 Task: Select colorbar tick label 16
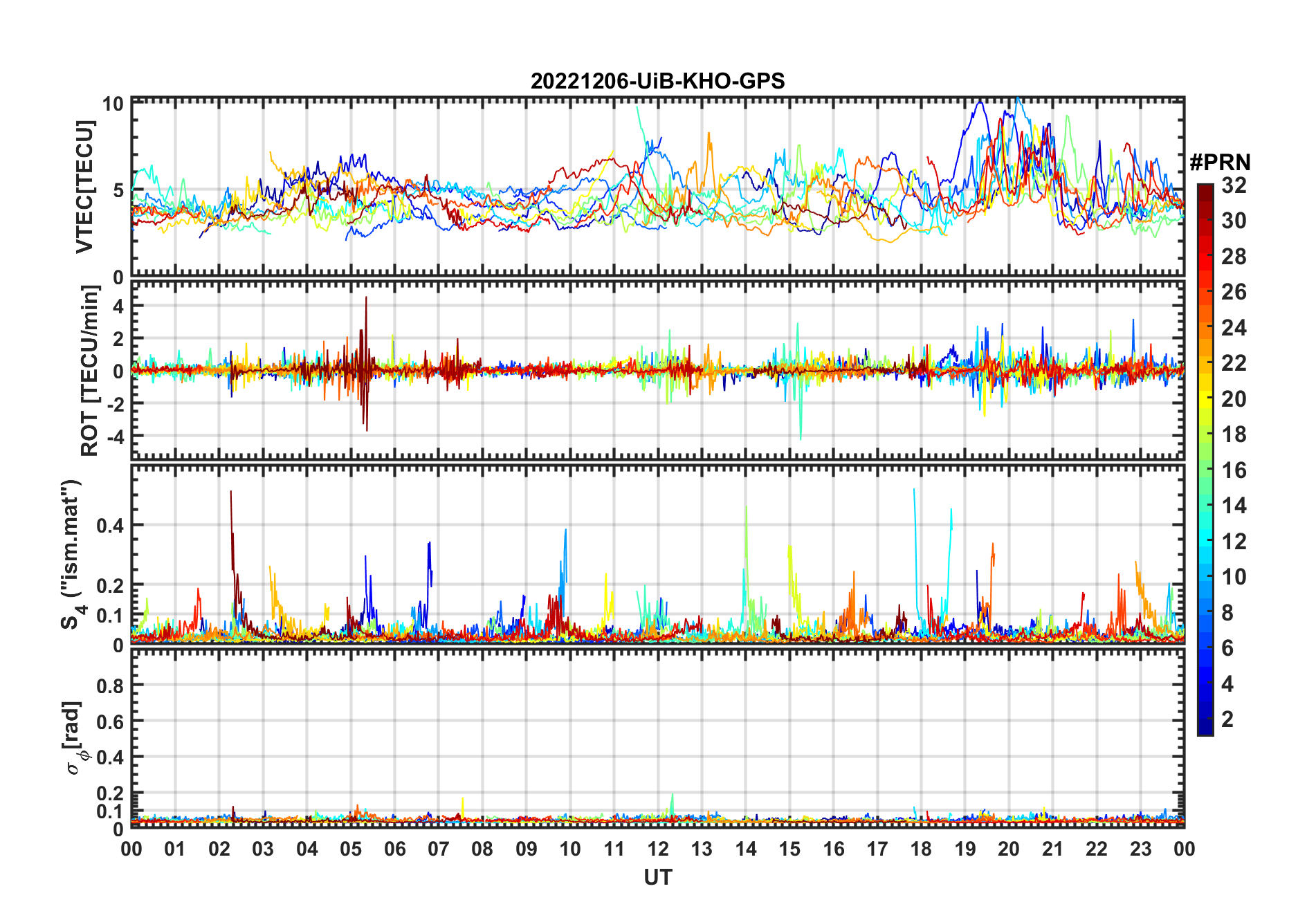(1234, 470)
